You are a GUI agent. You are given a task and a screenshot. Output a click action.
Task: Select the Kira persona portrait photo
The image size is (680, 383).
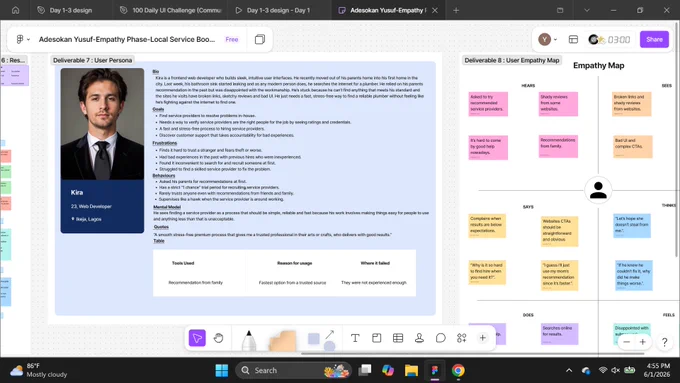[102, 124]
